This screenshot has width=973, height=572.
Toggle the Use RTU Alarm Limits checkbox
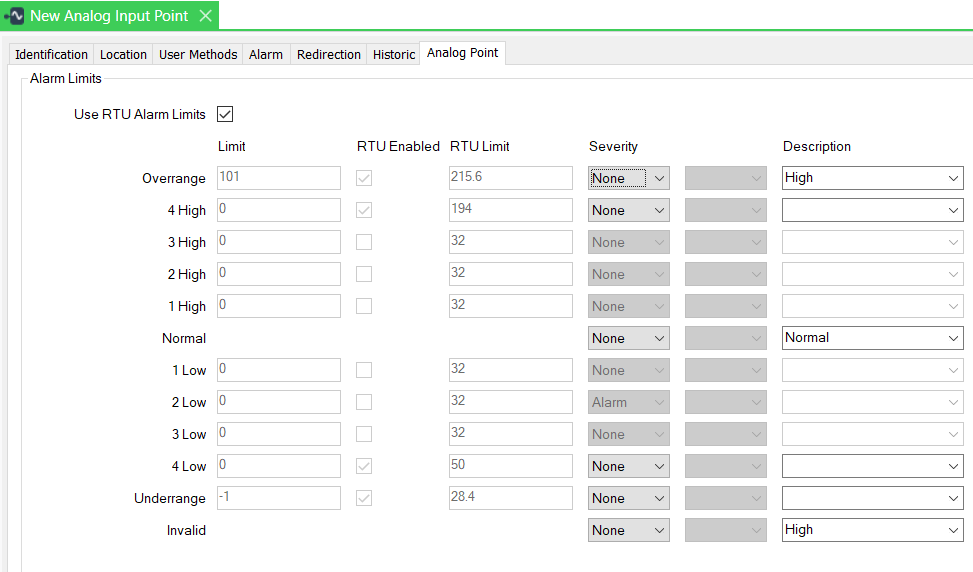(225, 114)
